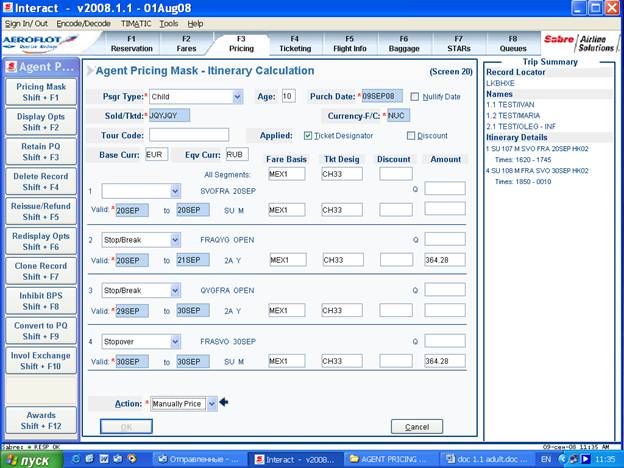Open the Windows Start button

tap(32, 460)
